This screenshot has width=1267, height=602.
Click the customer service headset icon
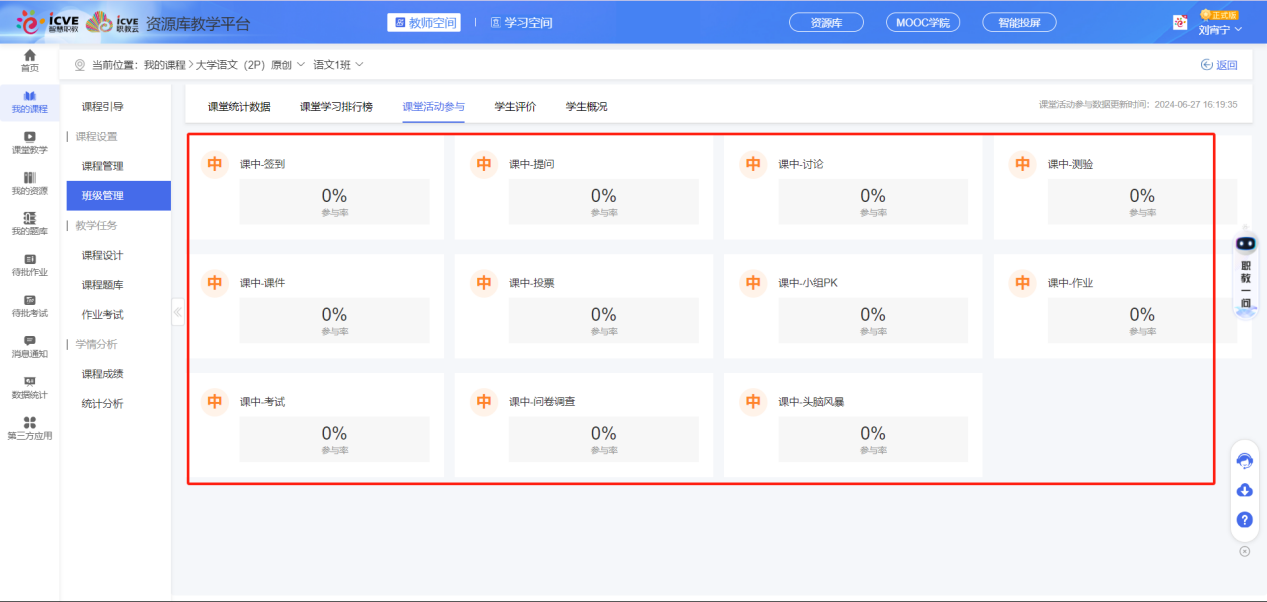coord(1244,459)
